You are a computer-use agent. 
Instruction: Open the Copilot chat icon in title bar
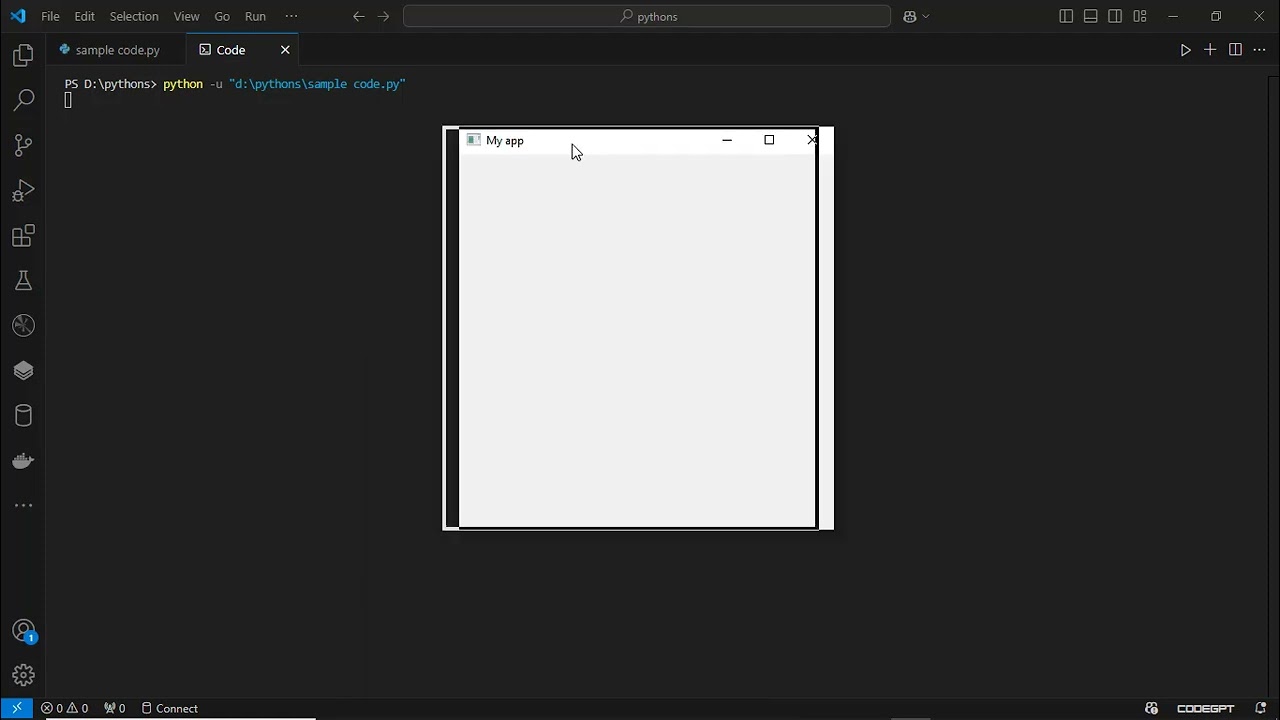[x=910, y=16]
